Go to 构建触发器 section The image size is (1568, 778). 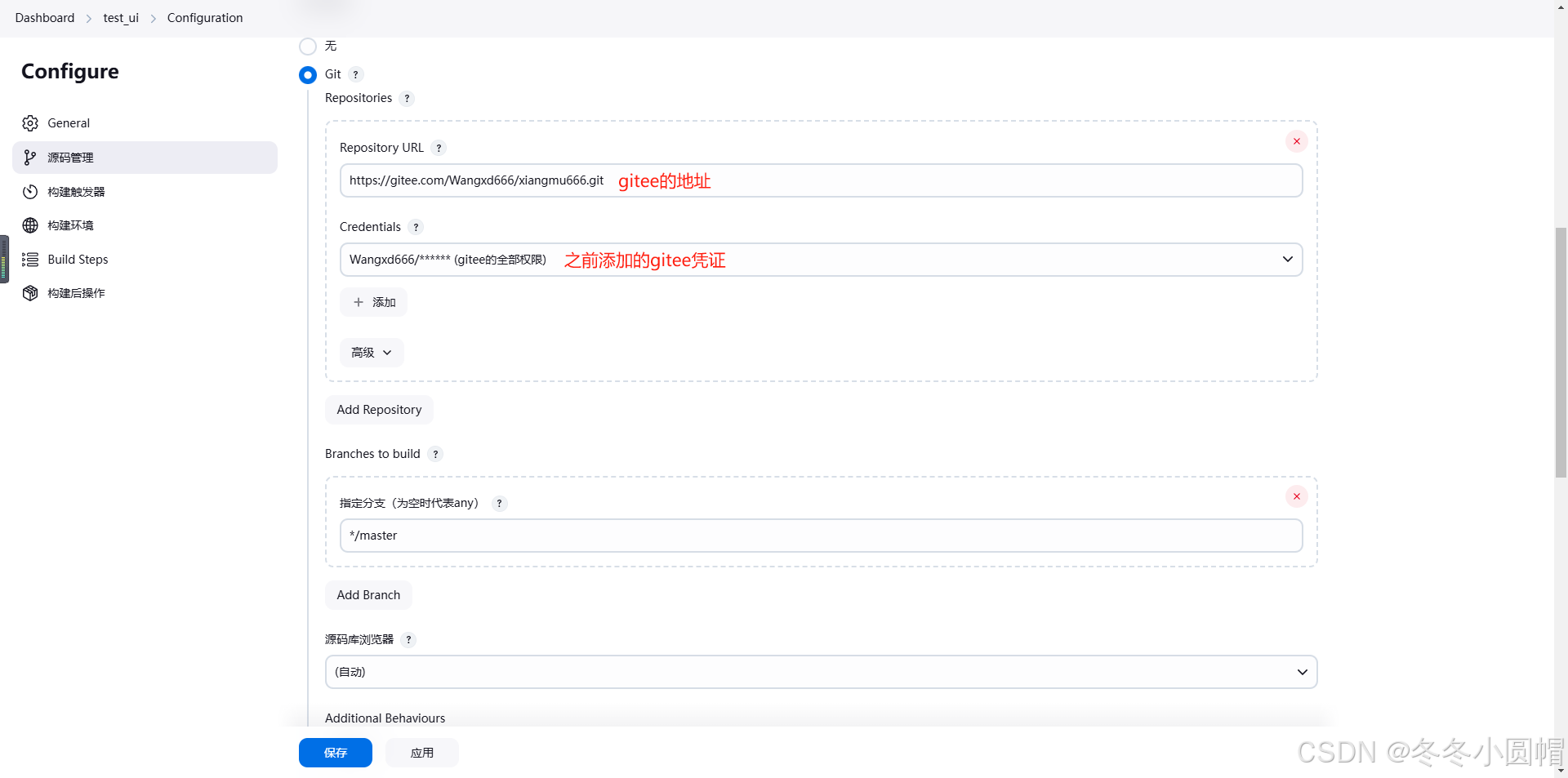point(145,192)
